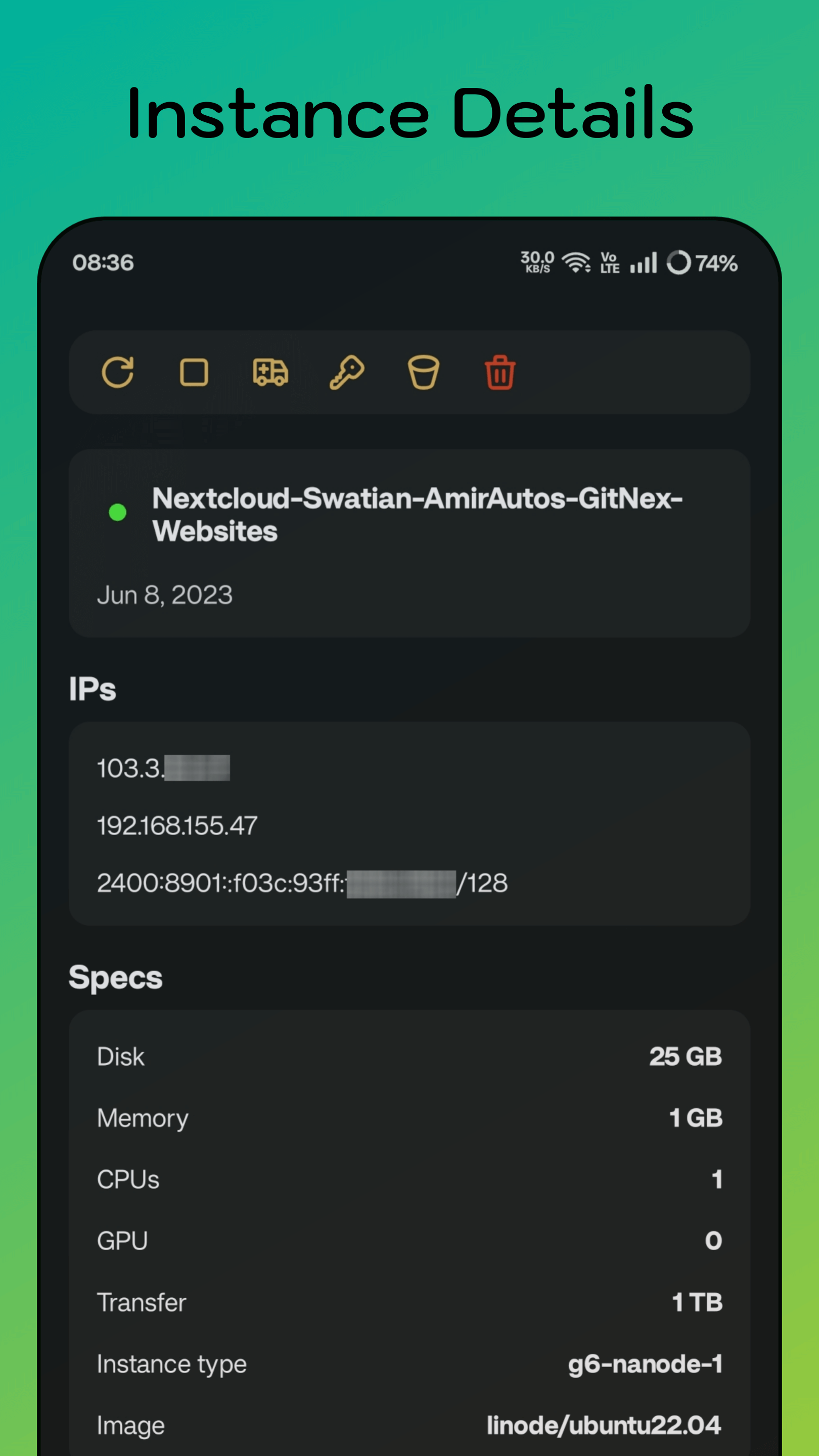Tap the public IP starting with 103.3

point(163,768)
